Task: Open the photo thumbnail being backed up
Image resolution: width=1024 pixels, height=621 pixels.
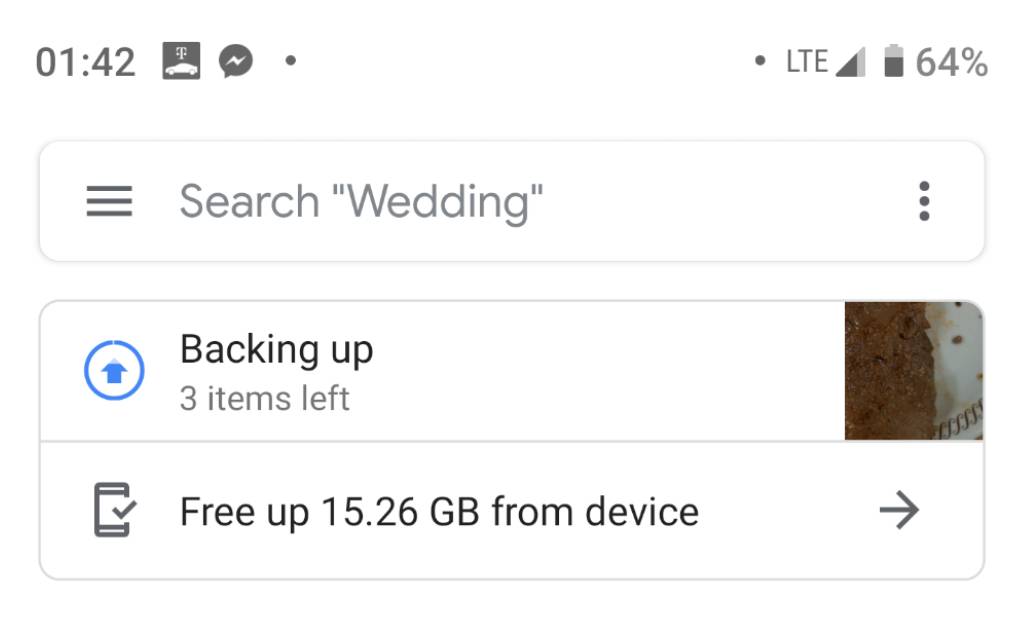Action: click(x=913, y=370)
